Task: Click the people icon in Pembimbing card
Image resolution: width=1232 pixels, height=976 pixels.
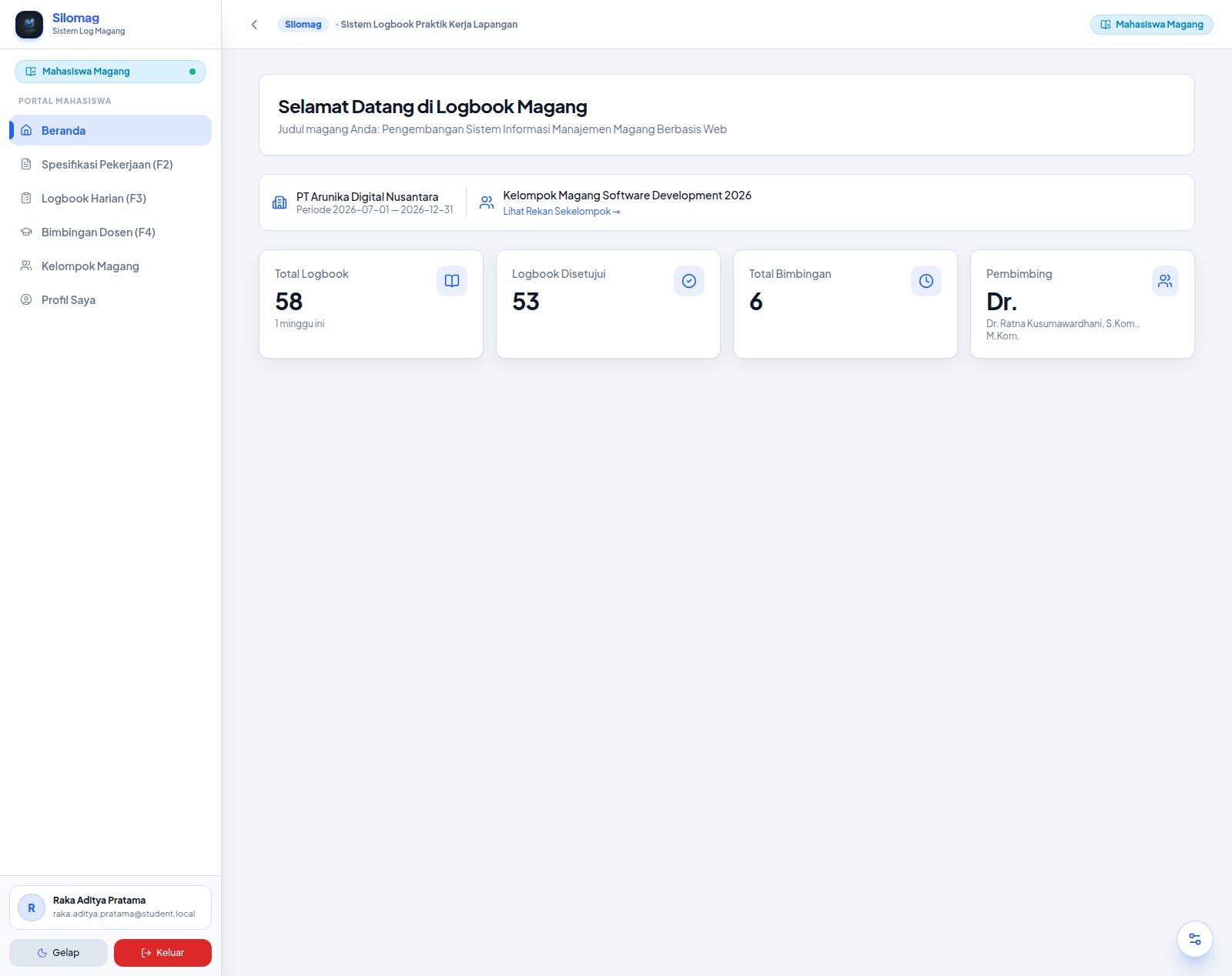Action: [x=1165, y=281]
